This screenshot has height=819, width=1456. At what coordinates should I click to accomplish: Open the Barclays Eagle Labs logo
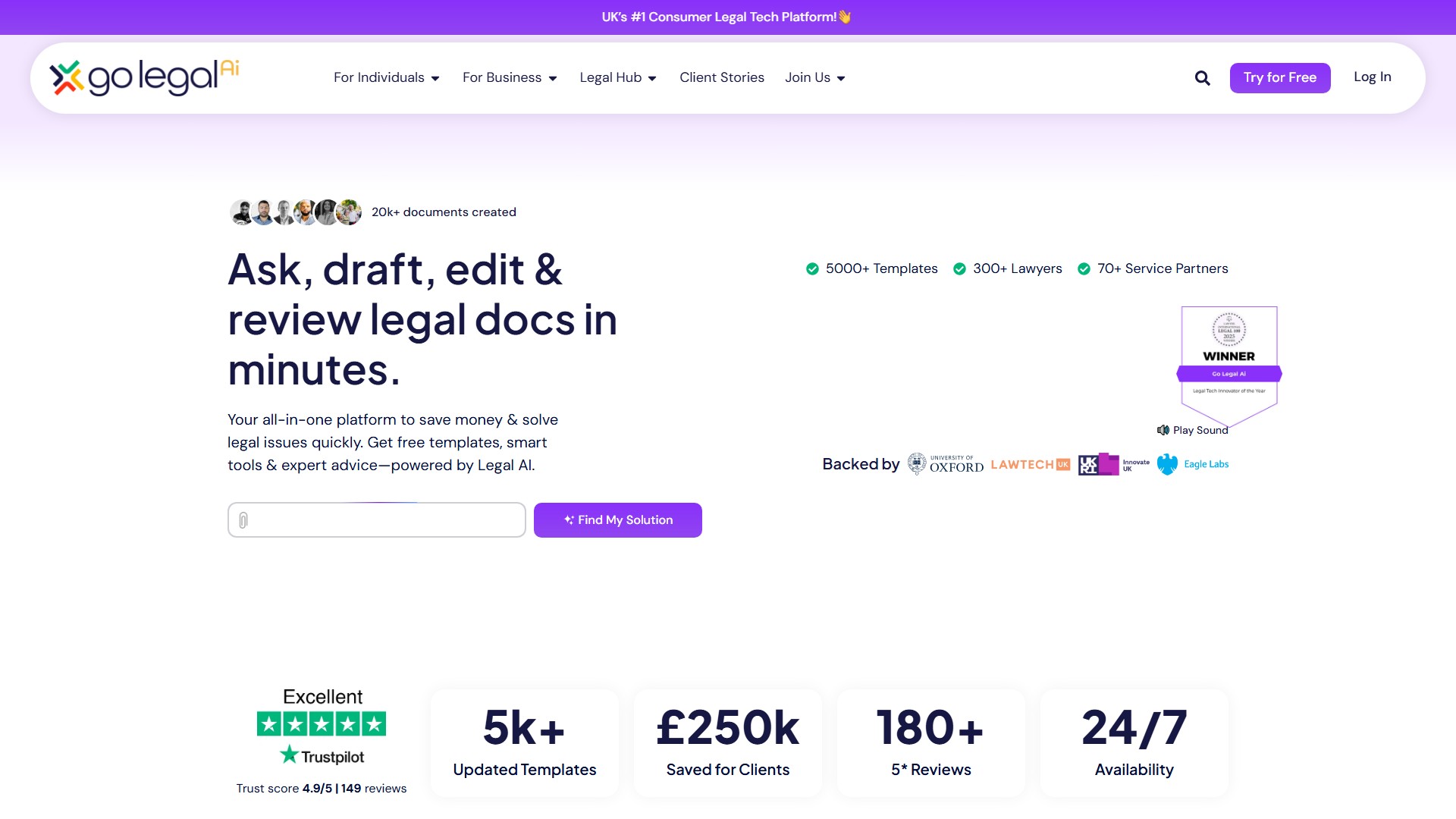coord(1192,463)
